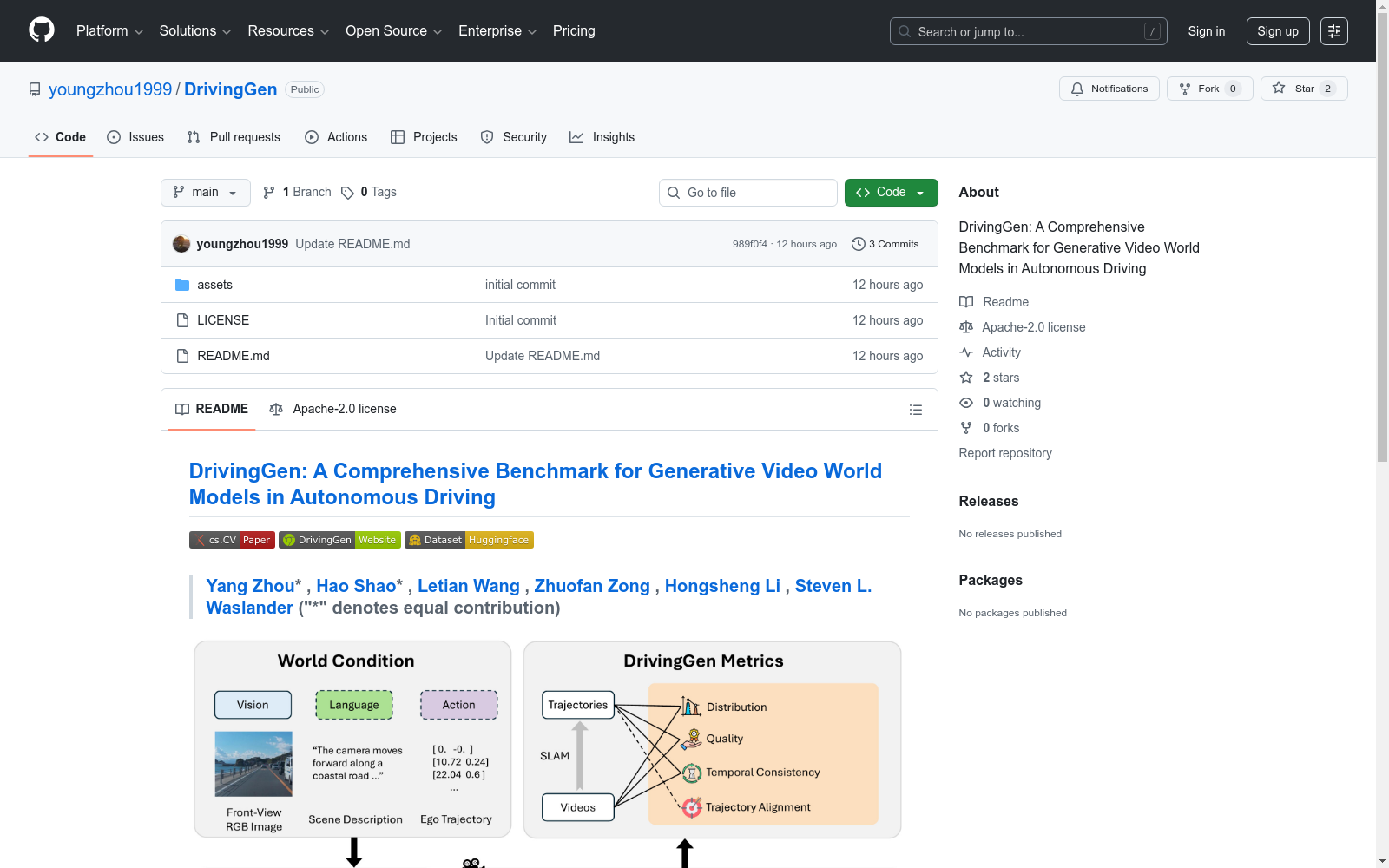The height and width of the screenshot is (868, 1389).
Task: Open the Dataset Huggingface badge
Action: 469,540
